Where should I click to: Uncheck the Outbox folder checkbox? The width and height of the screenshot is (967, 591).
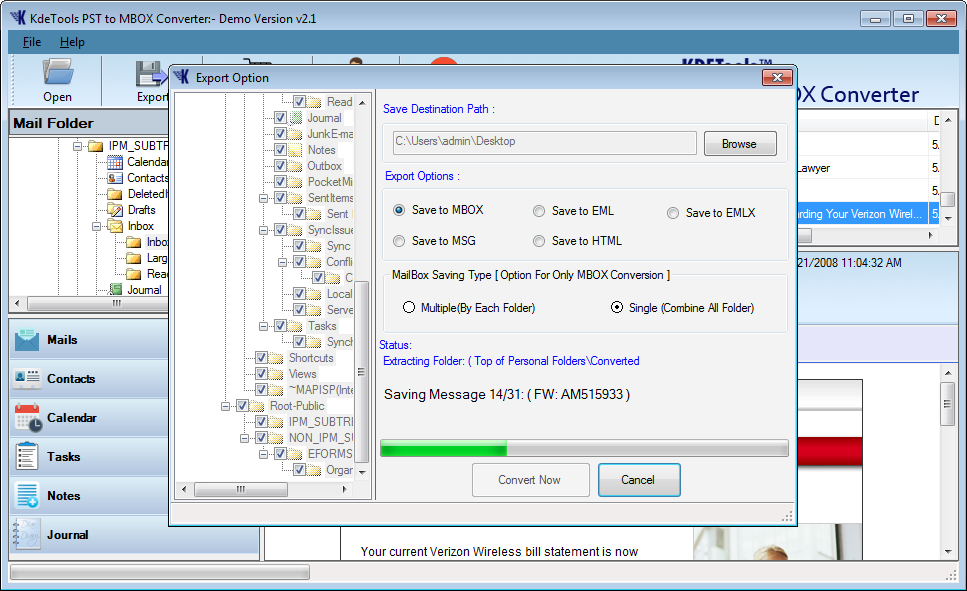pyautogui.click(x=280, y=166)
